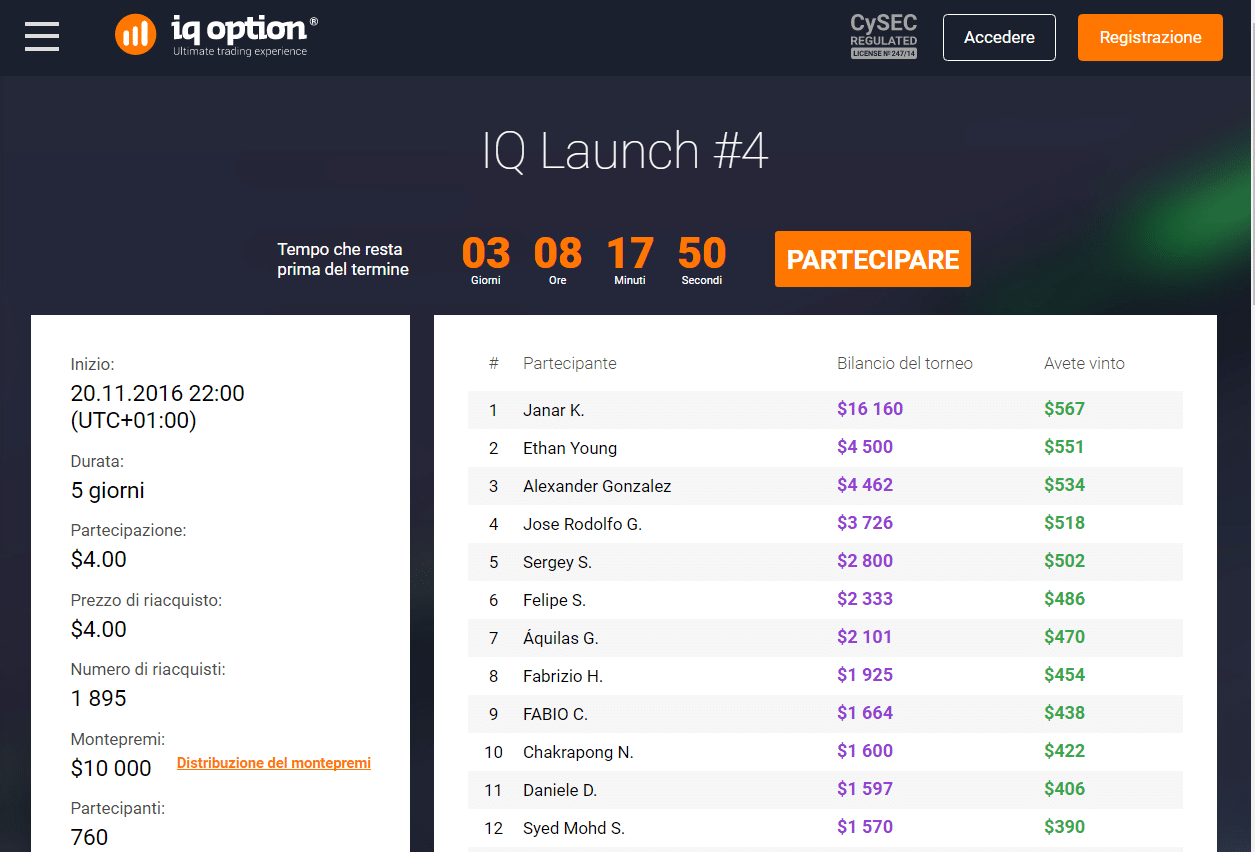Click the 1 895 rebuys count

[99, 698]
